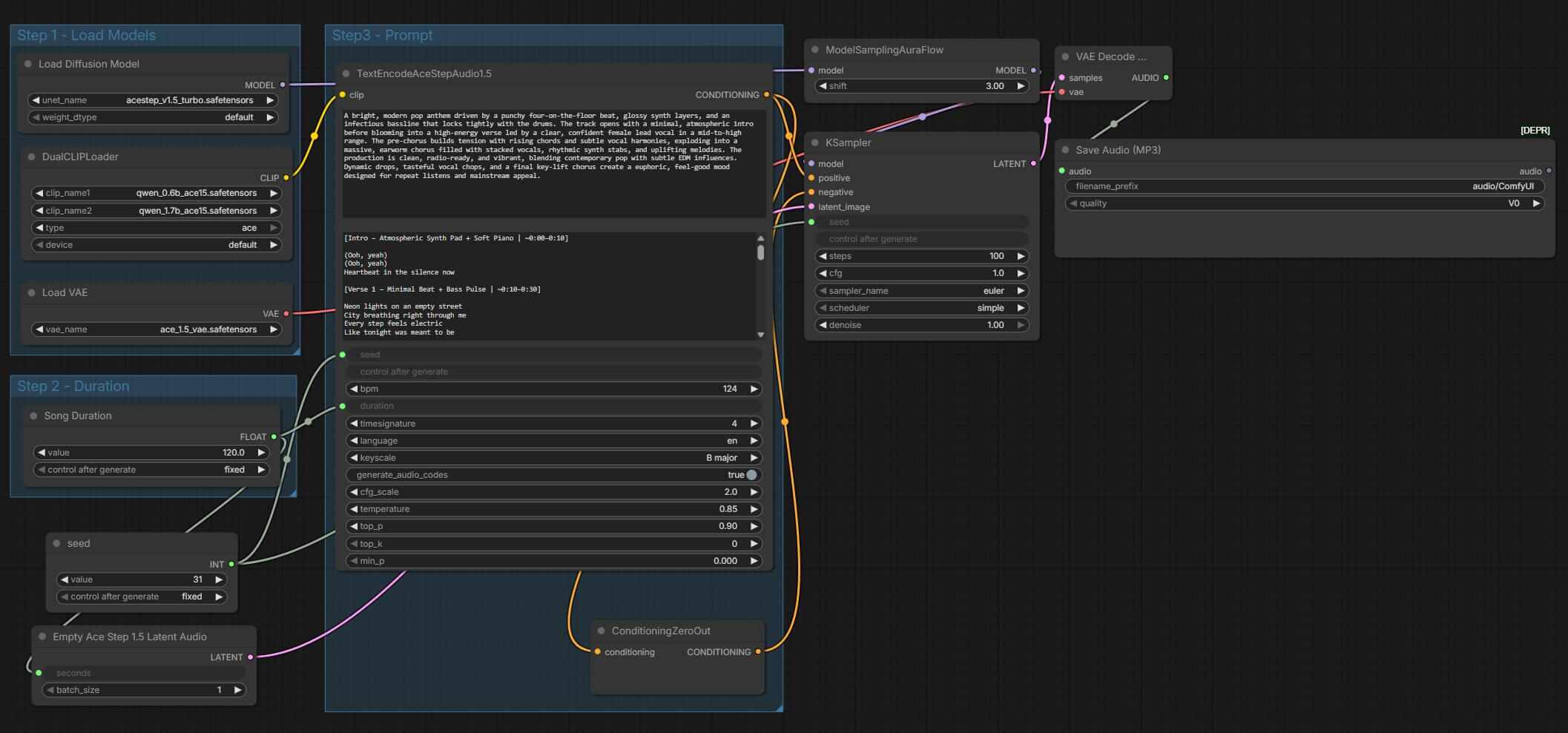Open the language en selector
1568x733 pixels.
click(554, 441)
